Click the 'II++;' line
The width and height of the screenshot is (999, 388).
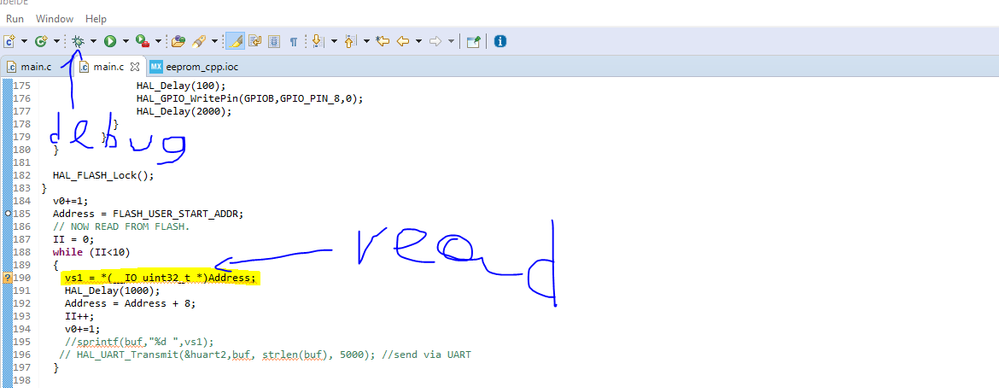[79, 316]
